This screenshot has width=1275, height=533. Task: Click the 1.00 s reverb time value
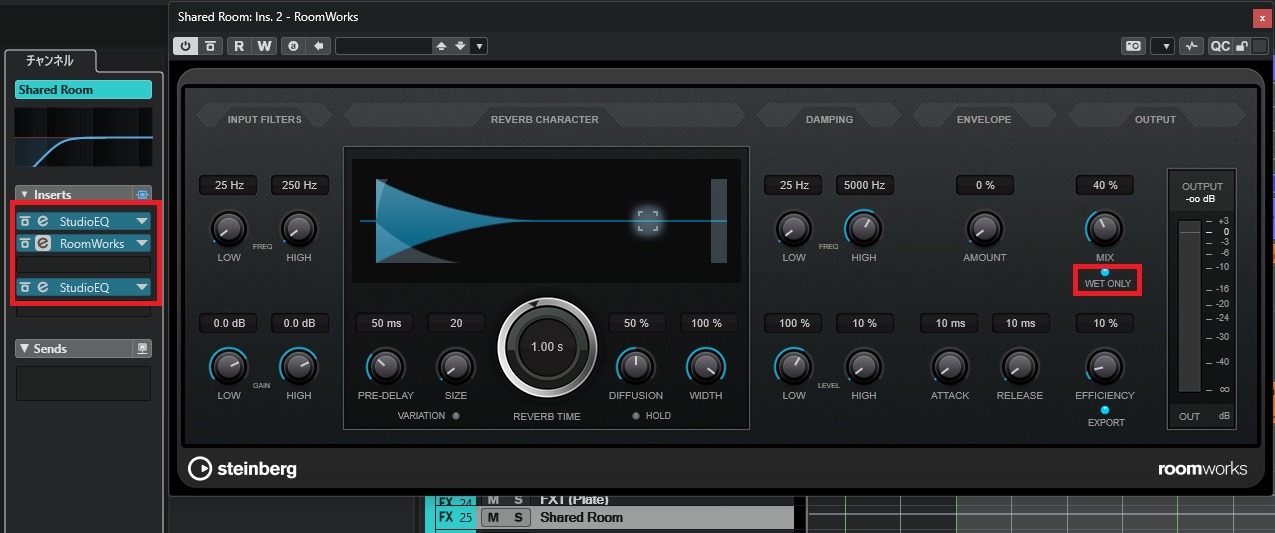[x=547, y=346]
